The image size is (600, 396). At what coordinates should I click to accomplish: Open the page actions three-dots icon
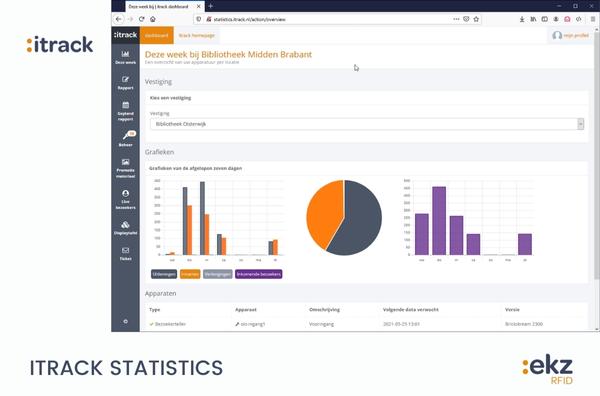pyautogui.click(x=456, y=19)
